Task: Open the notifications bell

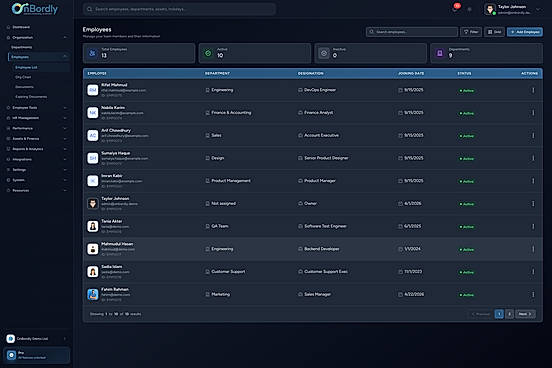Action: 455,10
